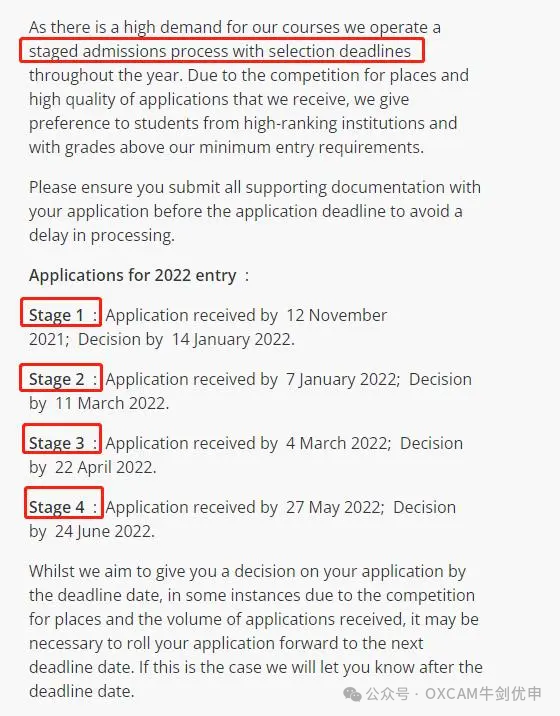Click the Applications for 2022 entry heading

133,275
